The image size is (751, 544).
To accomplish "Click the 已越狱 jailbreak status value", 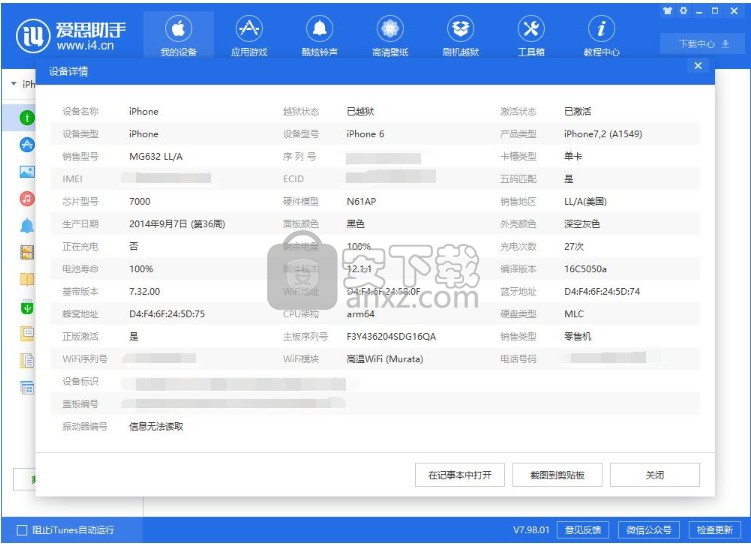I will (x=360, y=112).
